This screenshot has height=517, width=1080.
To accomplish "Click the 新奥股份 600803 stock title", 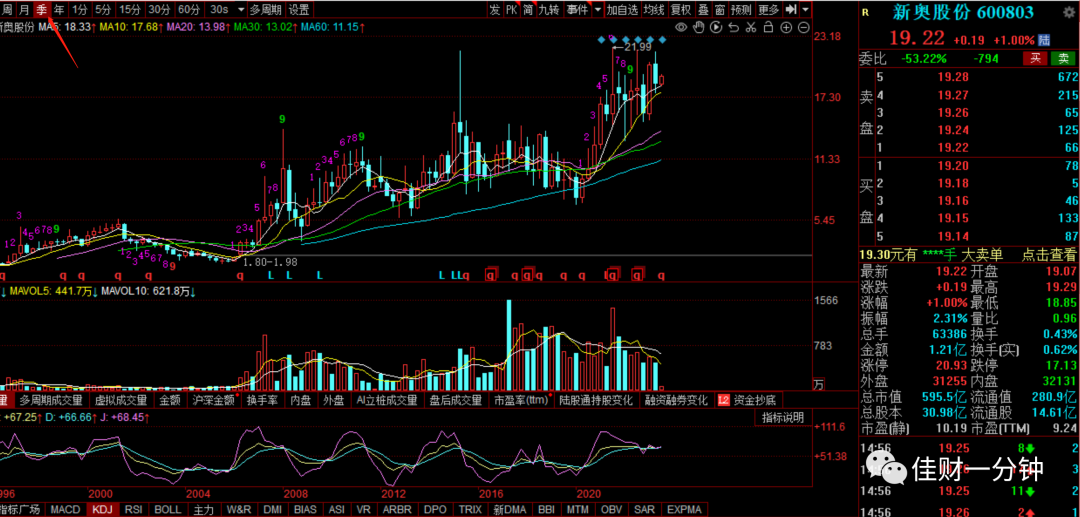I will pos(964,12).
